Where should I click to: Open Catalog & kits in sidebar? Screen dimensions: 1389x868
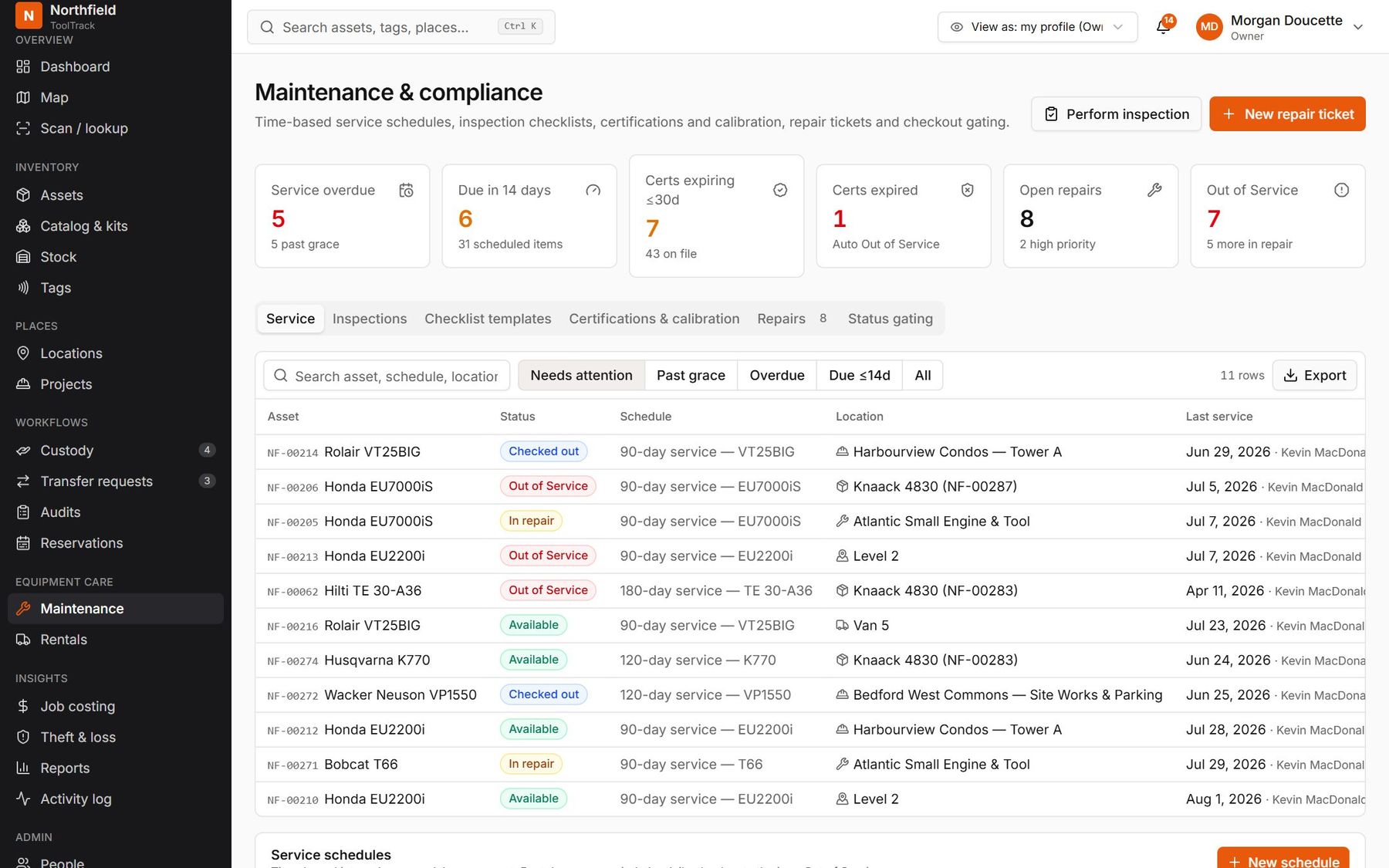(116, 226)
